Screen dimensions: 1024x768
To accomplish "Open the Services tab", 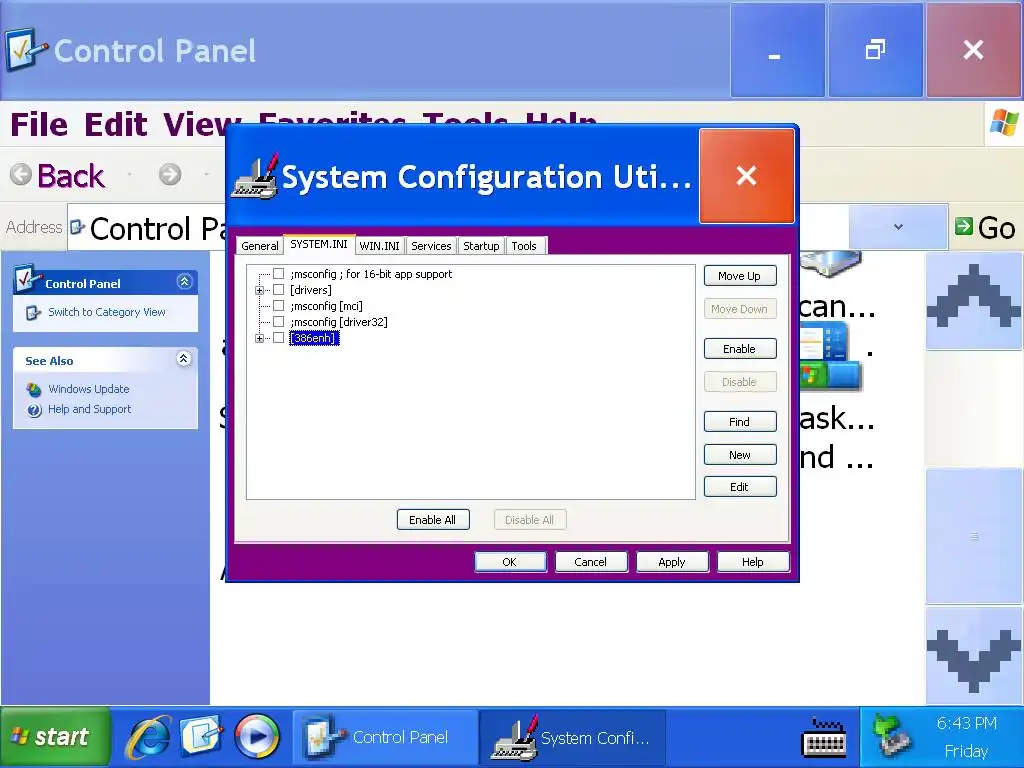I will pos(431,246).
